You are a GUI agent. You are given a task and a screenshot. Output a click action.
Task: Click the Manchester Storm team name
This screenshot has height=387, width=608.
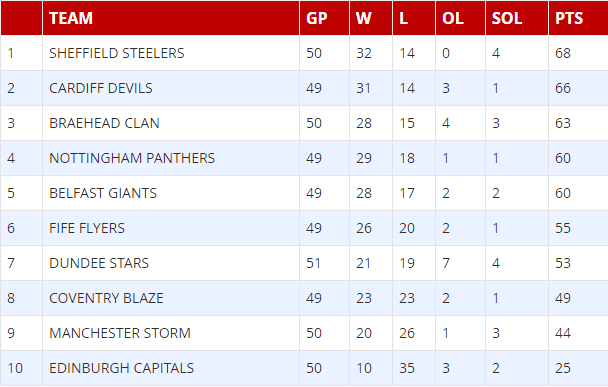click(x=120, y=333)
